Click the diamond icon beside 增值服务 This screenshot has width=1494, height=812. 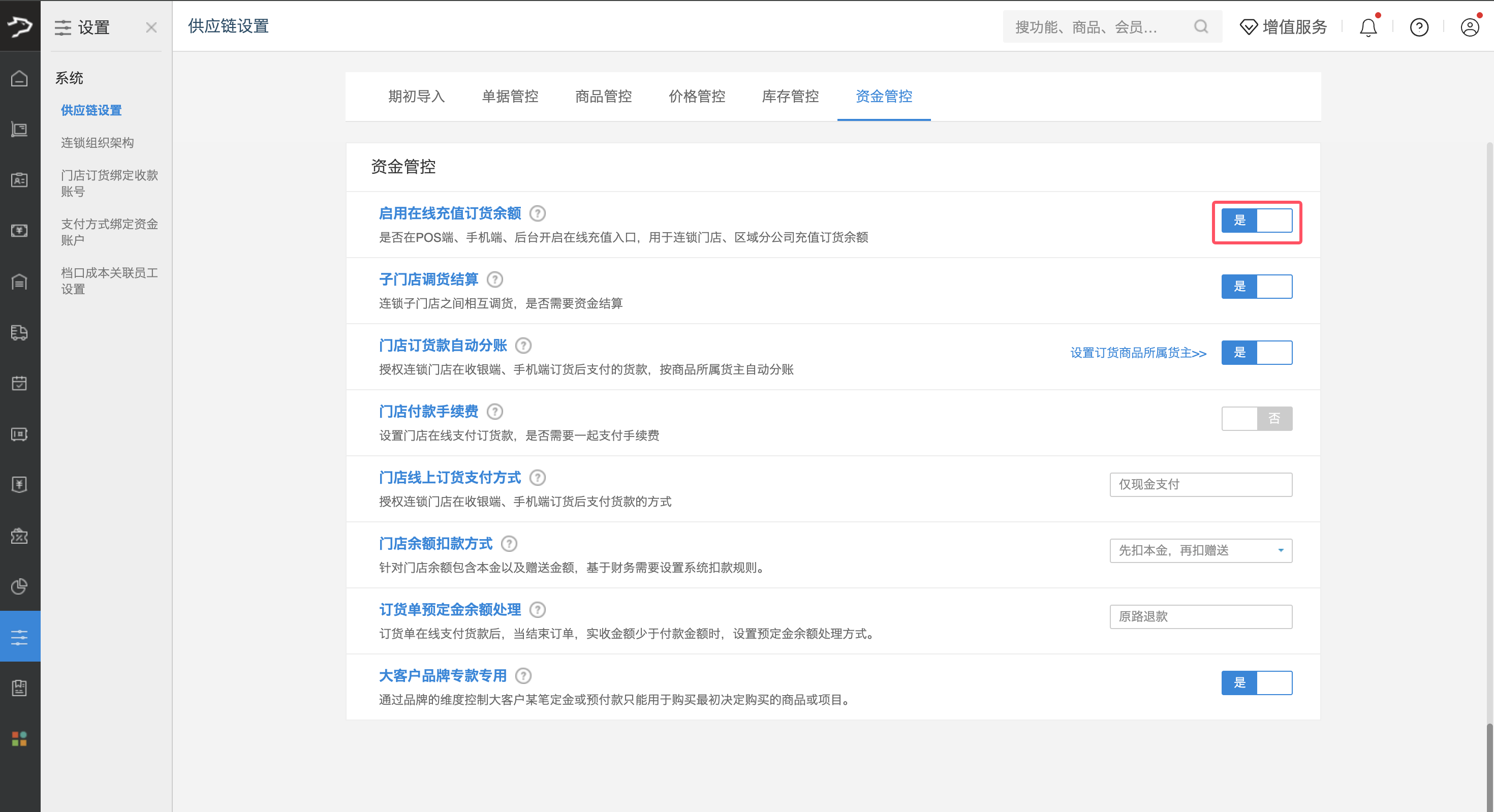pyautogui.click(x=1248, y=27)
